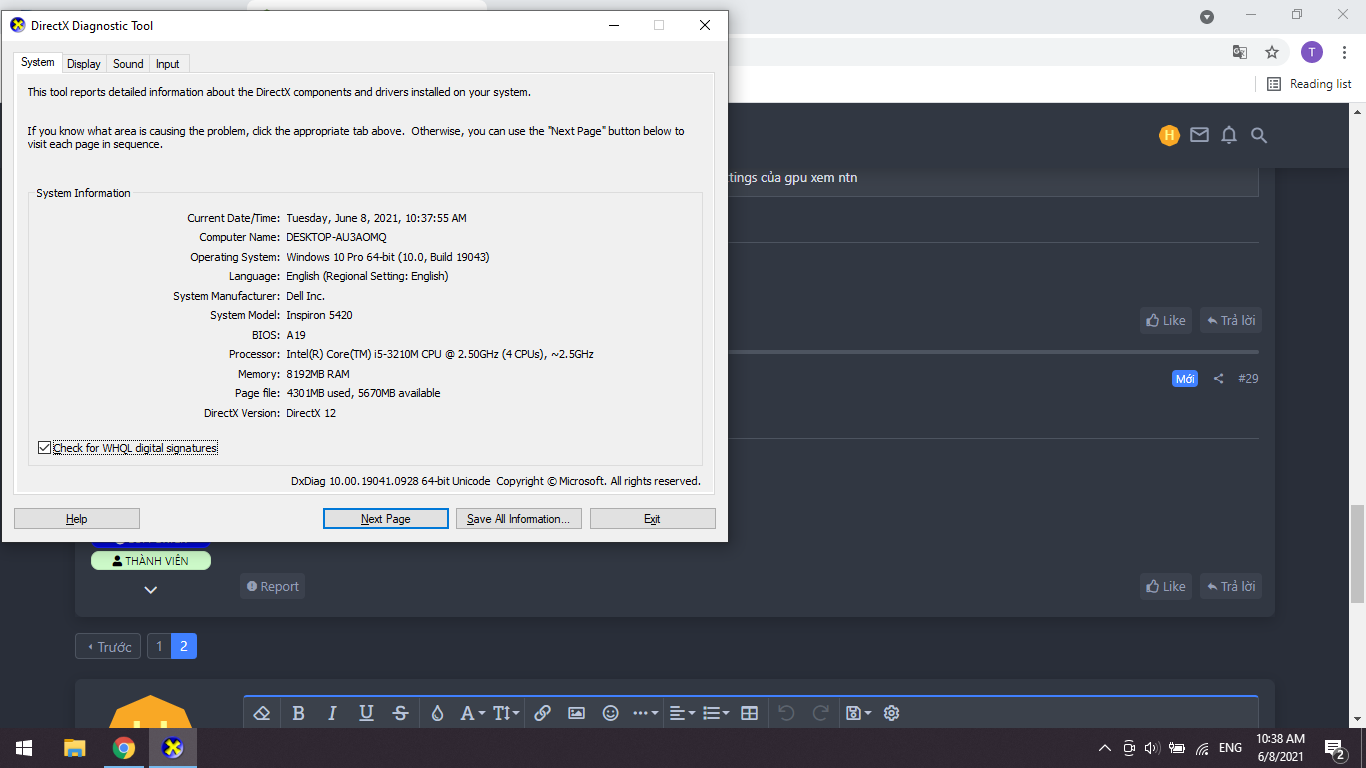Open the forum alerts bell icon

[x=1229, y=135]
